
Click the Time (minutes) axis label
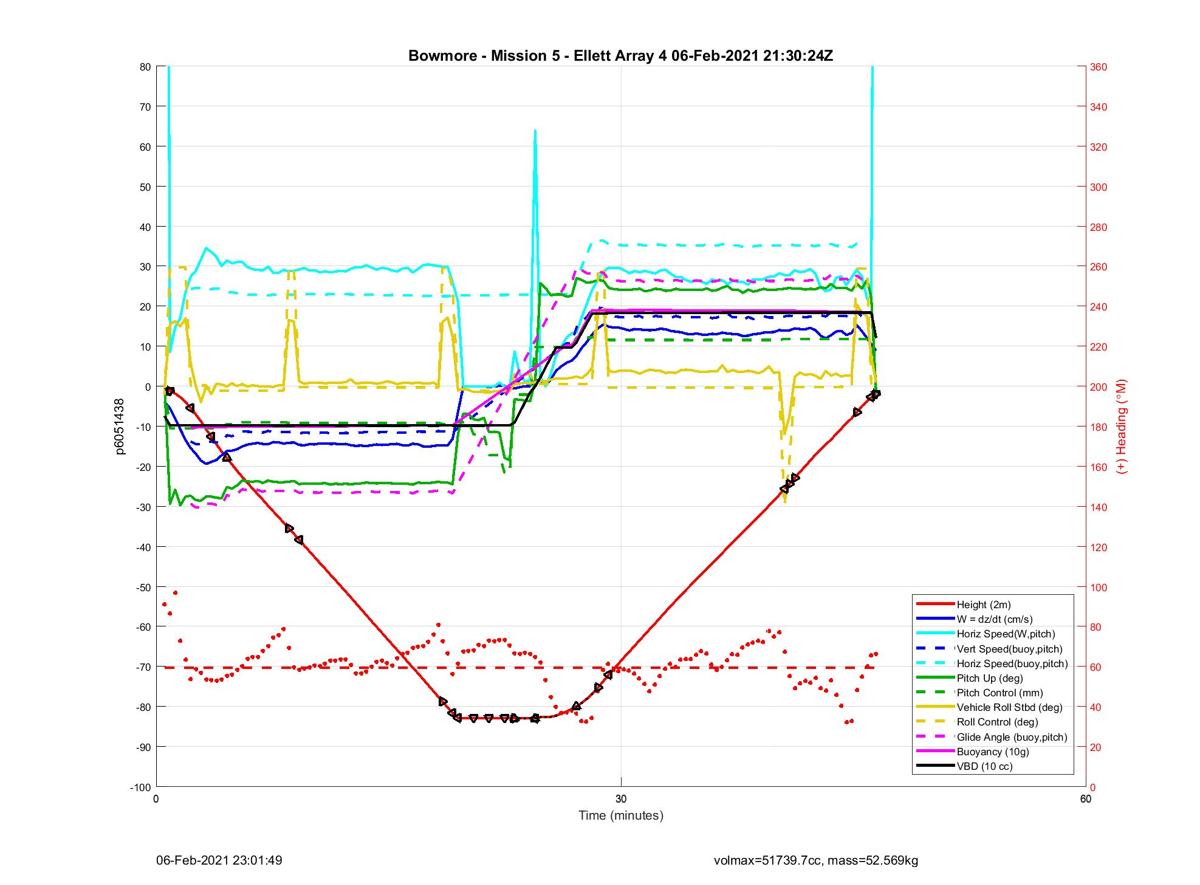[621, 815]
